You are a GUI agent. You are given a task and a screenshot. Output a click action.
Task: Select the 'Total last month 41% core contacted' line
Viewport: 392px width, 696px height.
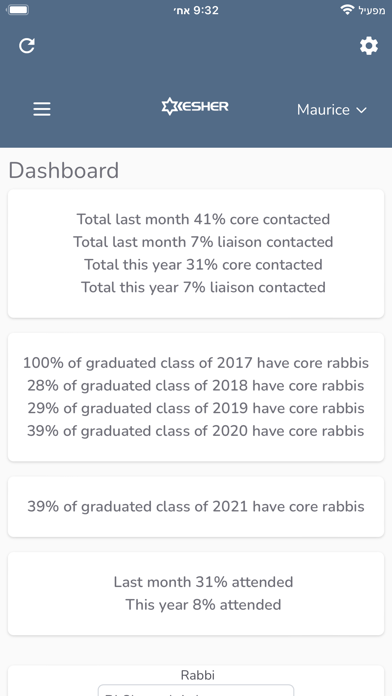203,219
